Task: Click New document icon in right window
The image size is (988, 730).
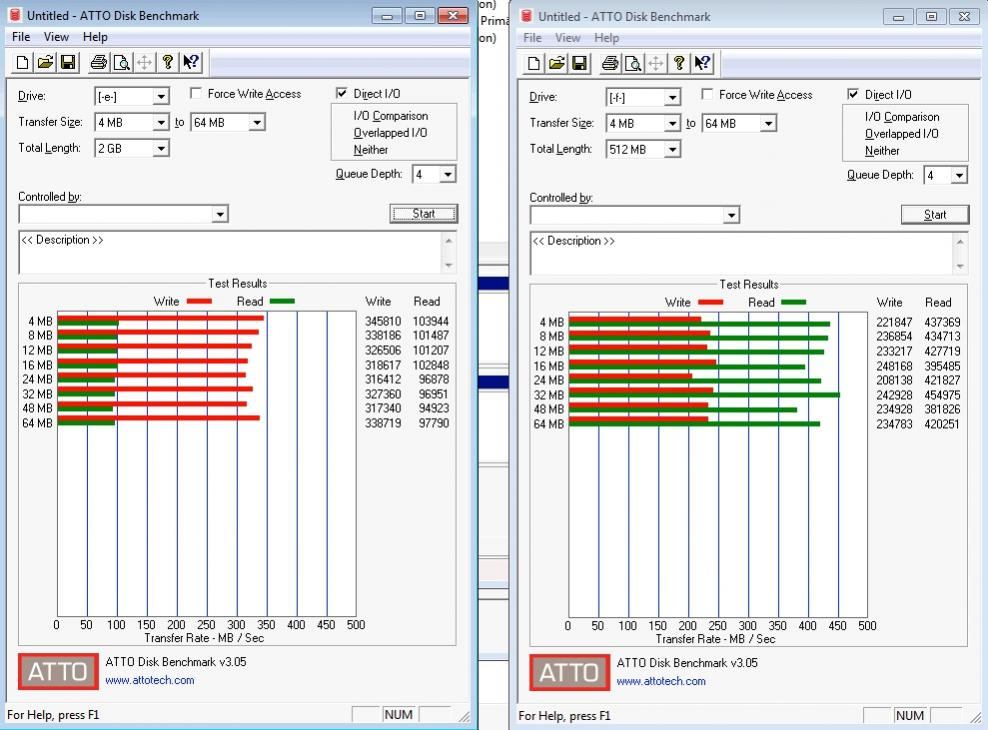Action: (x=534, y=63)
